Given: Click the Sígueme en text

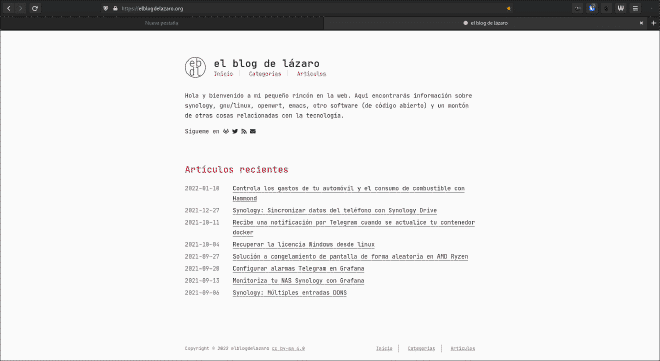Looking at the screenshot, I should point(202,131).
